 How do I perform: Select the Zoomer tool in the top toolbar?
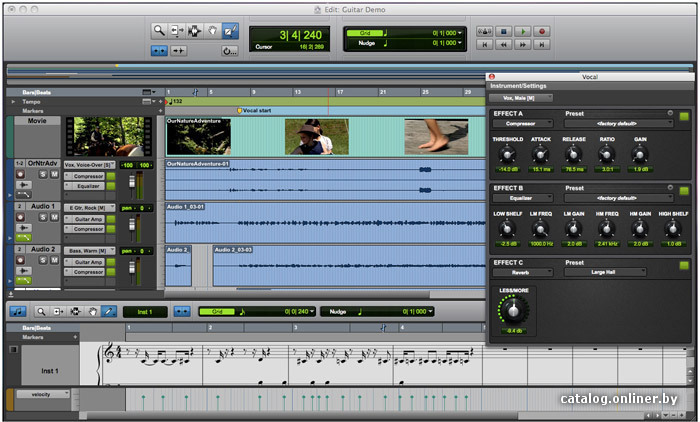pos(158,31)
